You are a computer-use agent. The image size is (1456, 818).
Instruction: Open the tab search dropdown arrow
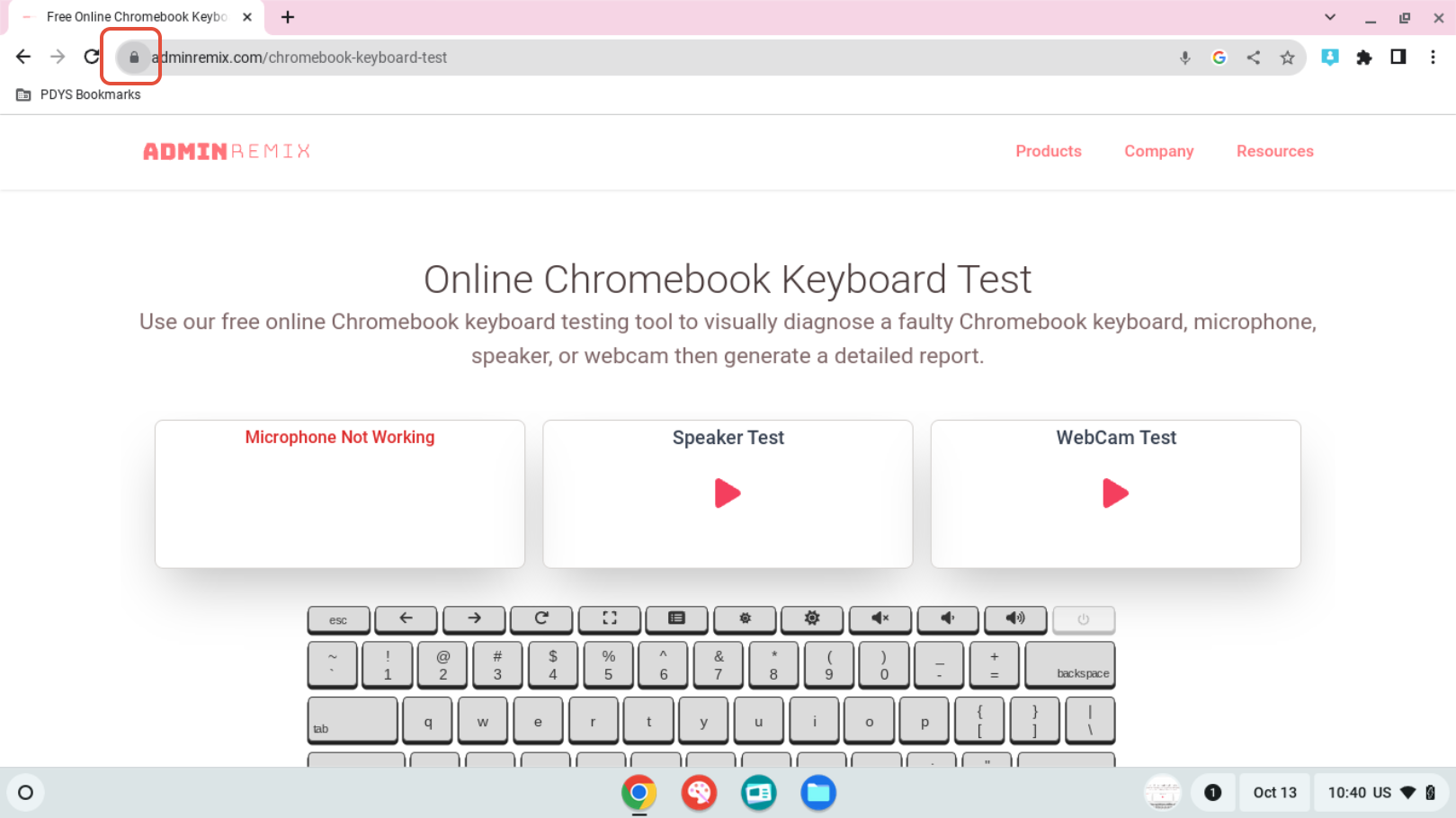1330,17
